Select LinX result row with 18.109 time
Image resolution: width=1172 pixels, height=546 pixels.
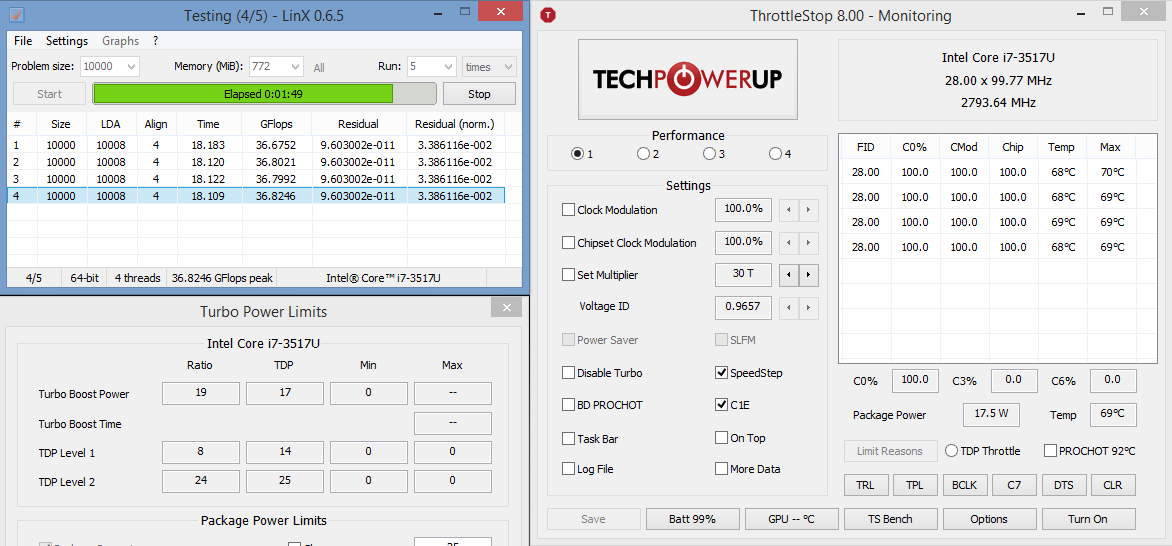[x=256, y=196]
